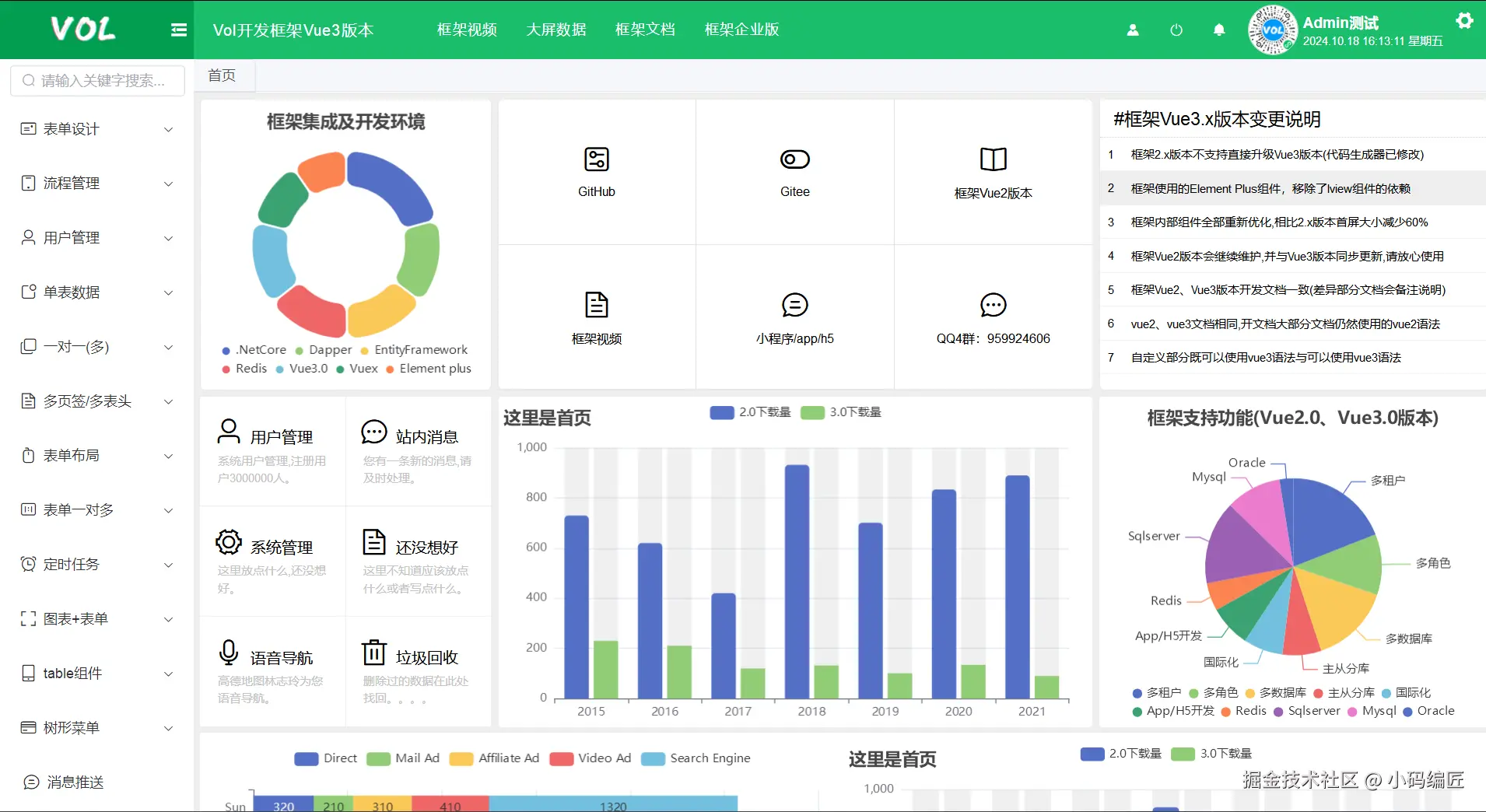Click the user profile icon in header
1486x812 pixels.
pyautogui.click(x=1133, y=30)
